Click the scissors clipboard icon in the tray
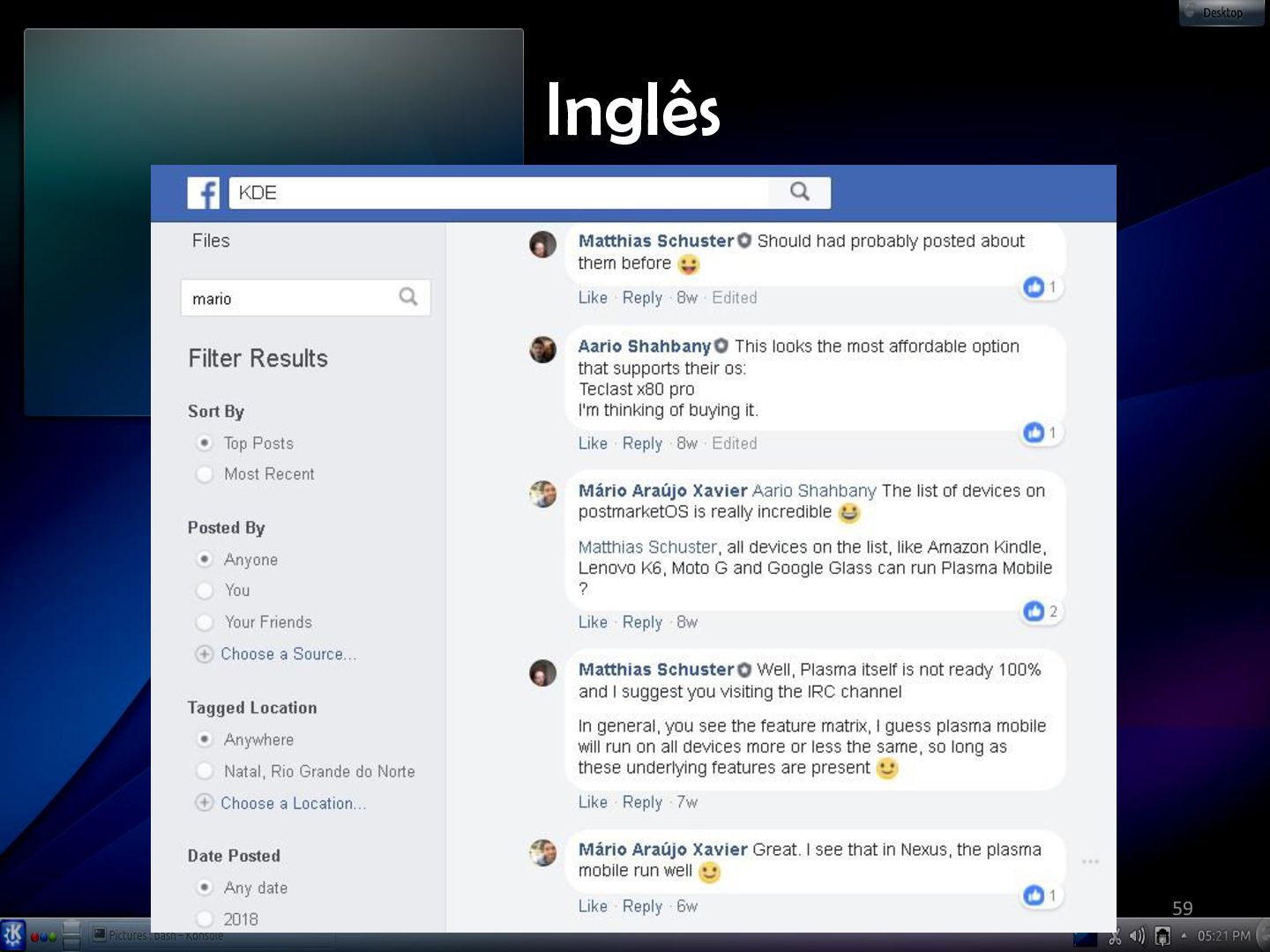 click(1115, 935)
